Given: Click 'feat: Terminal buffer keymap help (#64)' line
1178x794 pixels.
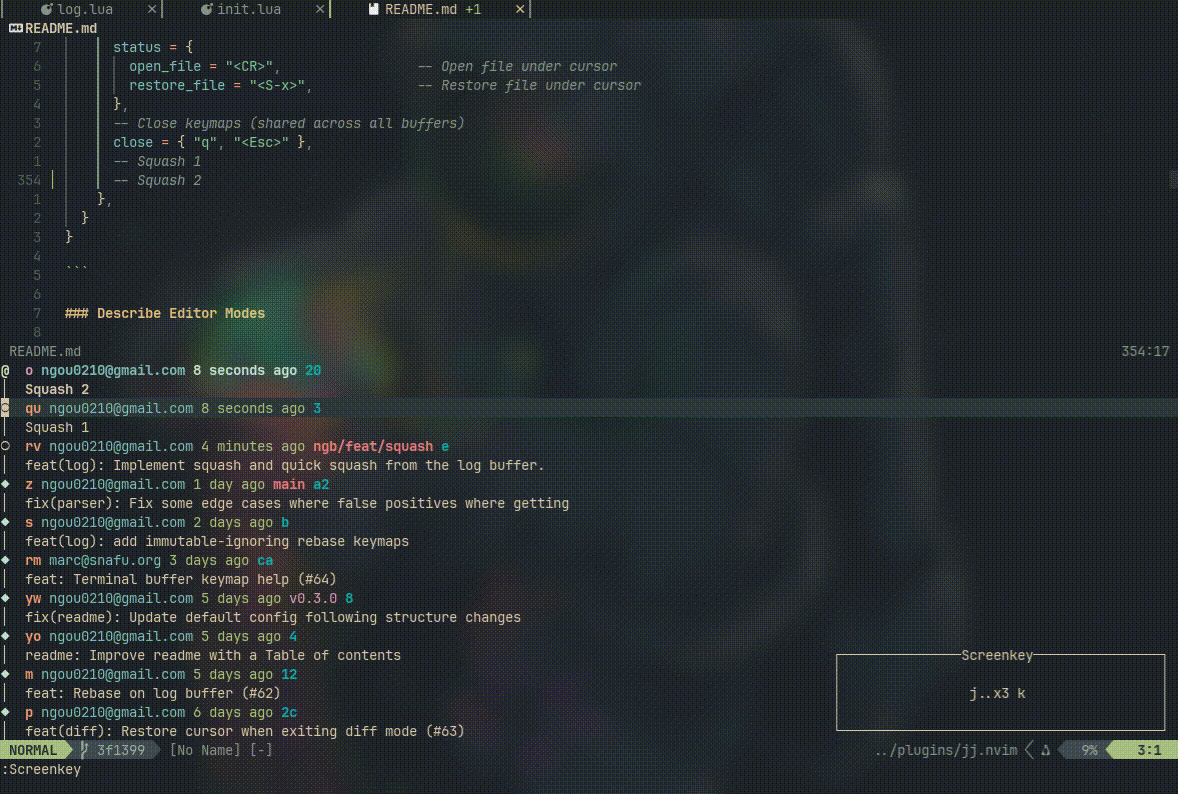Looking at the screenshot, I should (x=180, y=579).
